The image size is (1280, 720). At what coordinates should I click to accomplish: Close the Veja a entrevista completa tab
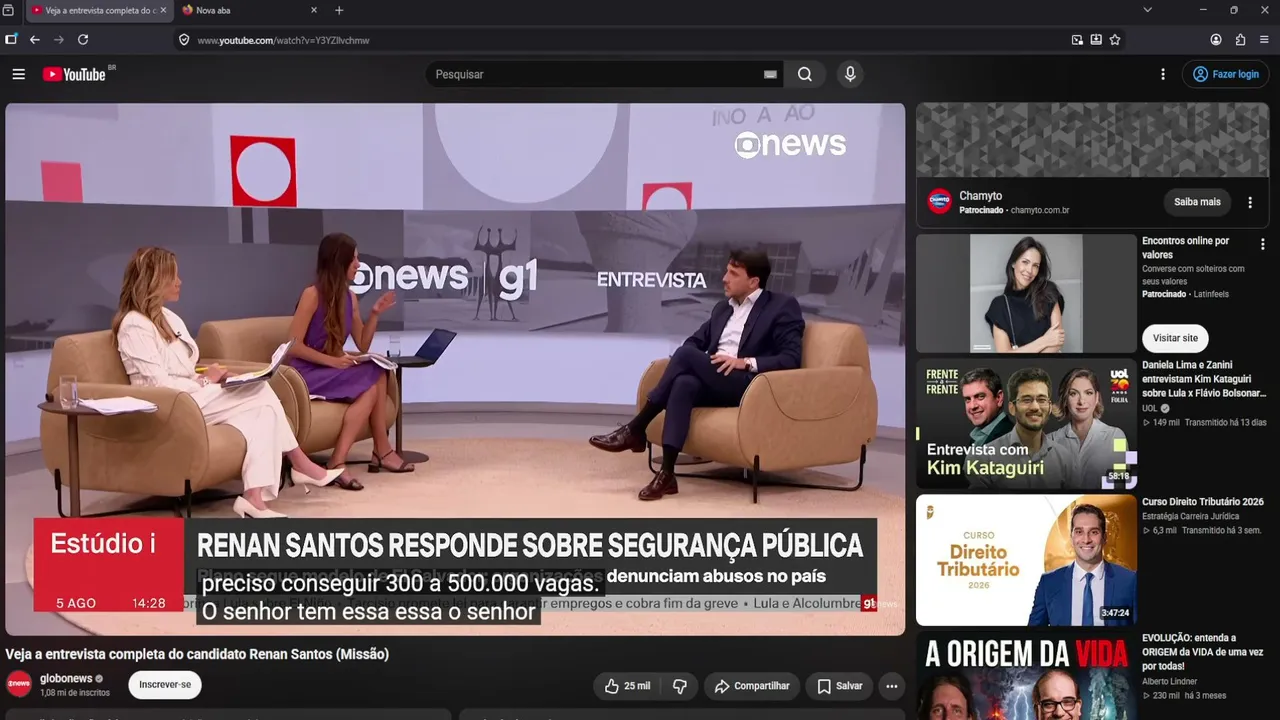coord(163,10)
